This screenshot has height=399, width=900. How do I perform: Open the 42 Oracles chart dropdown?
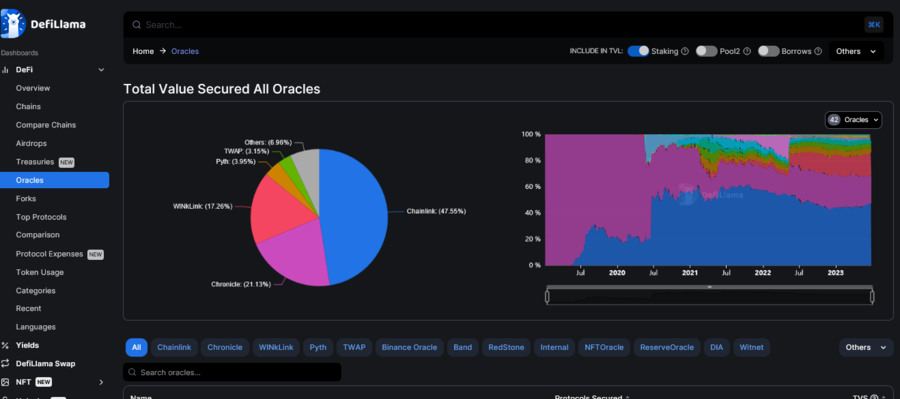click(854, 120)
